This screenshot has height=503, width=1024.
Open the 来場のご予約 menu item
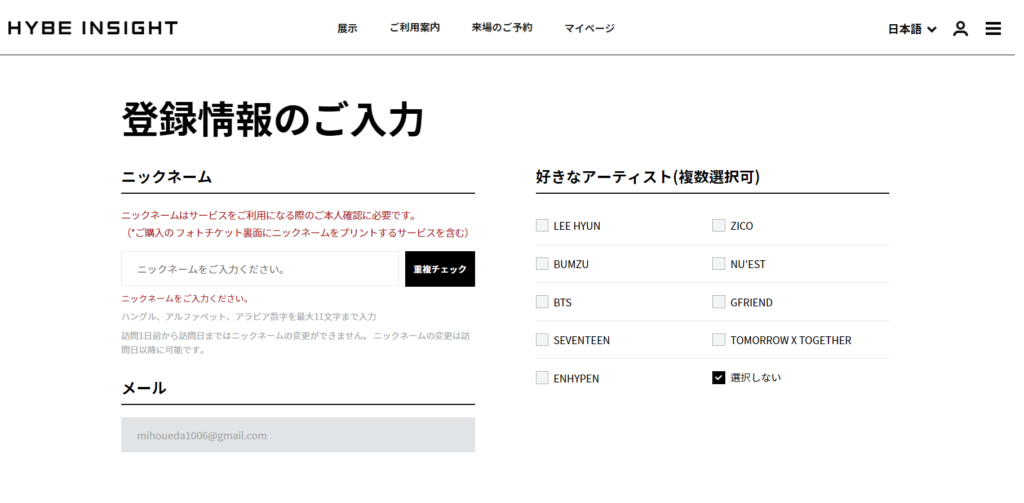click(502, 28)
